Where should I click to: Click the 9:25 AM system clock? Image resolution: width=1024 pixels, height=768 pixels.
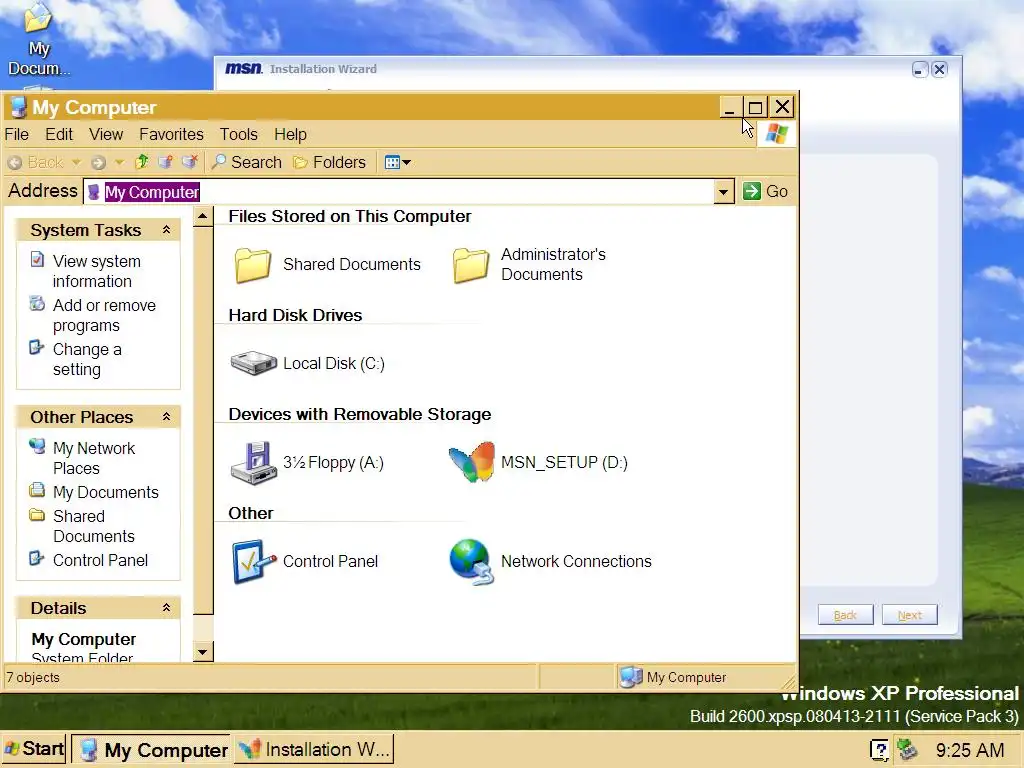pyautogui.click(x=970, y=750)
